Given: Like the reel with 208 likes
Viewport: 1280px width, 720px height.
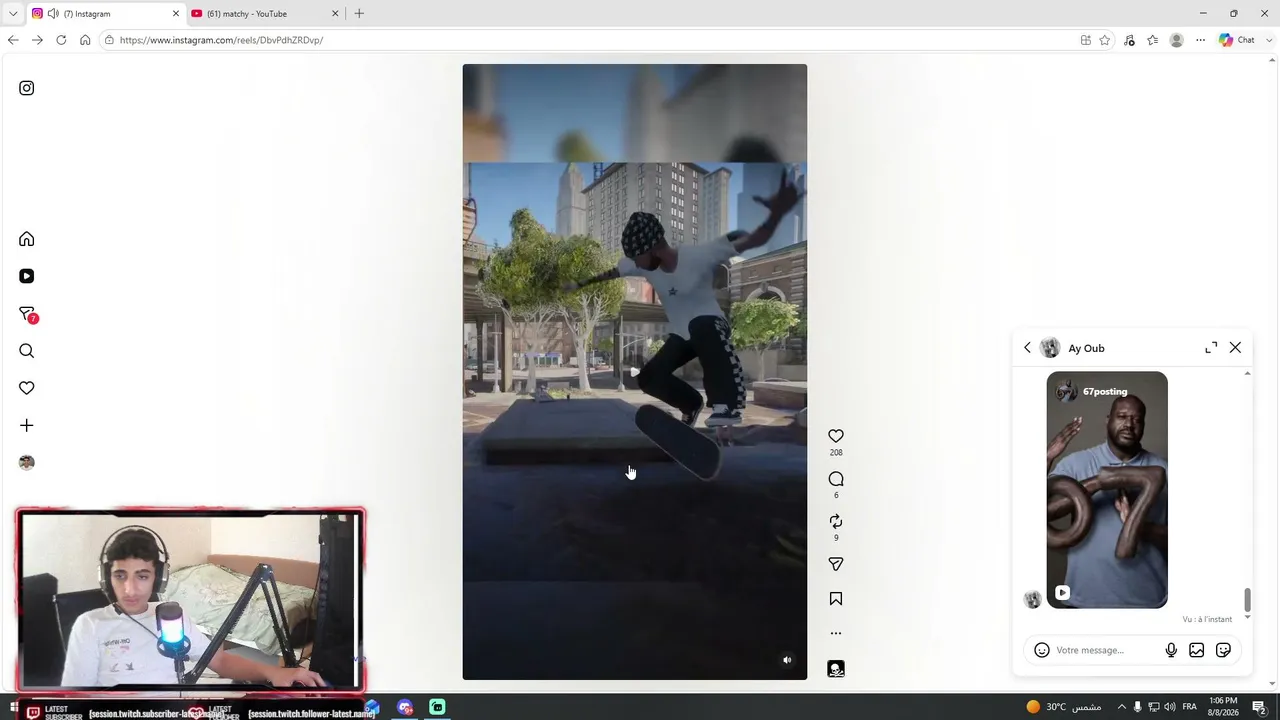Looking at the screenshot, I should pyautogui.click(x=836, y=436).
